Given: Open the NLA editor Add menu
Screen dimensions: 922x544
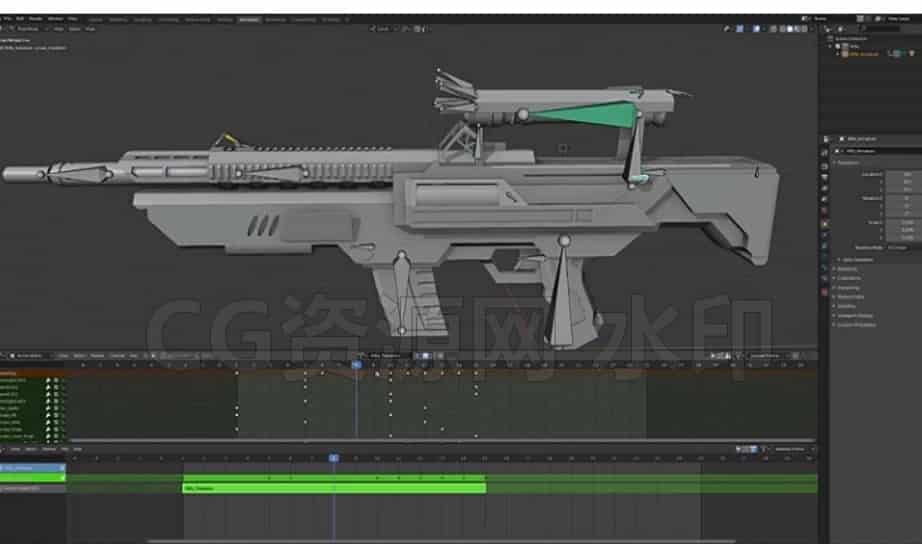Looking at the screenshot, I should point(77,449).
